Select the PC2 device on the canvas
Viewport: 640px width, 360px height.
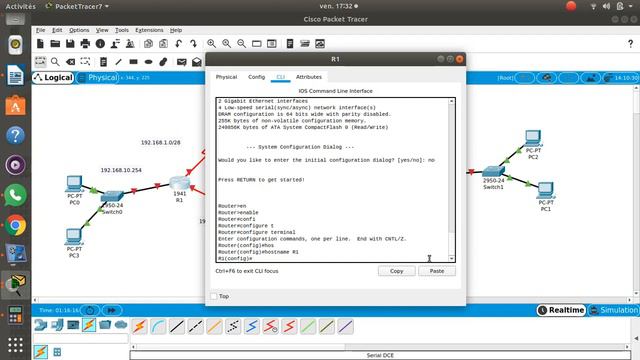coord(533,138)
